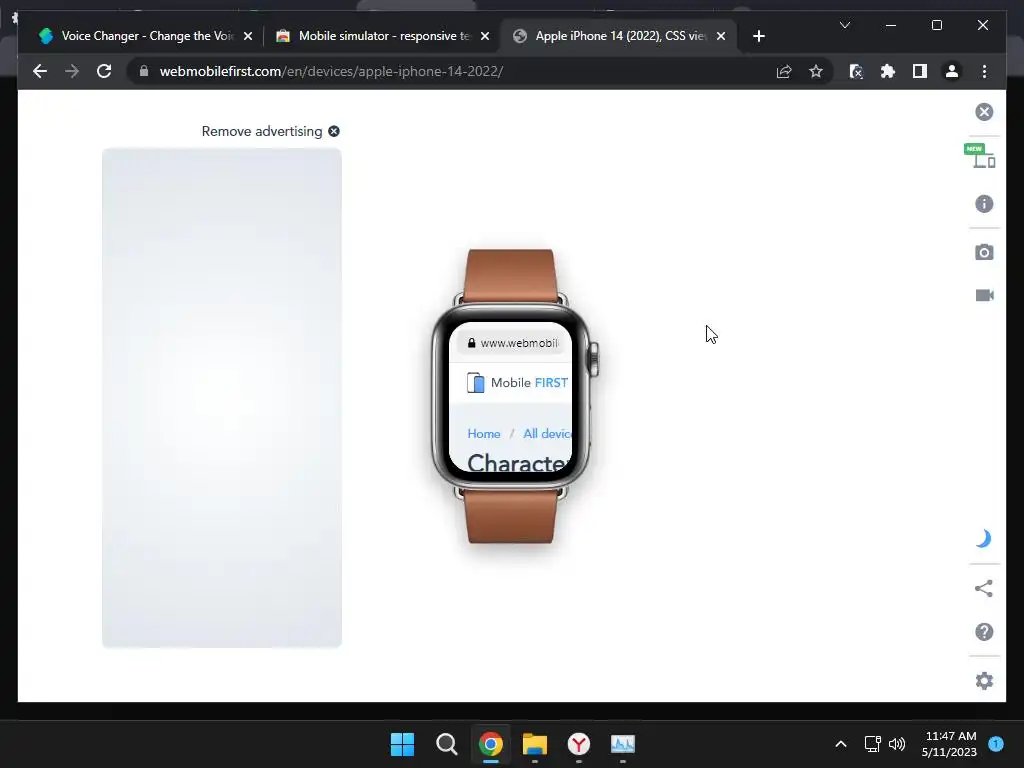The image size is (1024, 768).
Task: View site info via the lock icon
Action: (144, 71)
